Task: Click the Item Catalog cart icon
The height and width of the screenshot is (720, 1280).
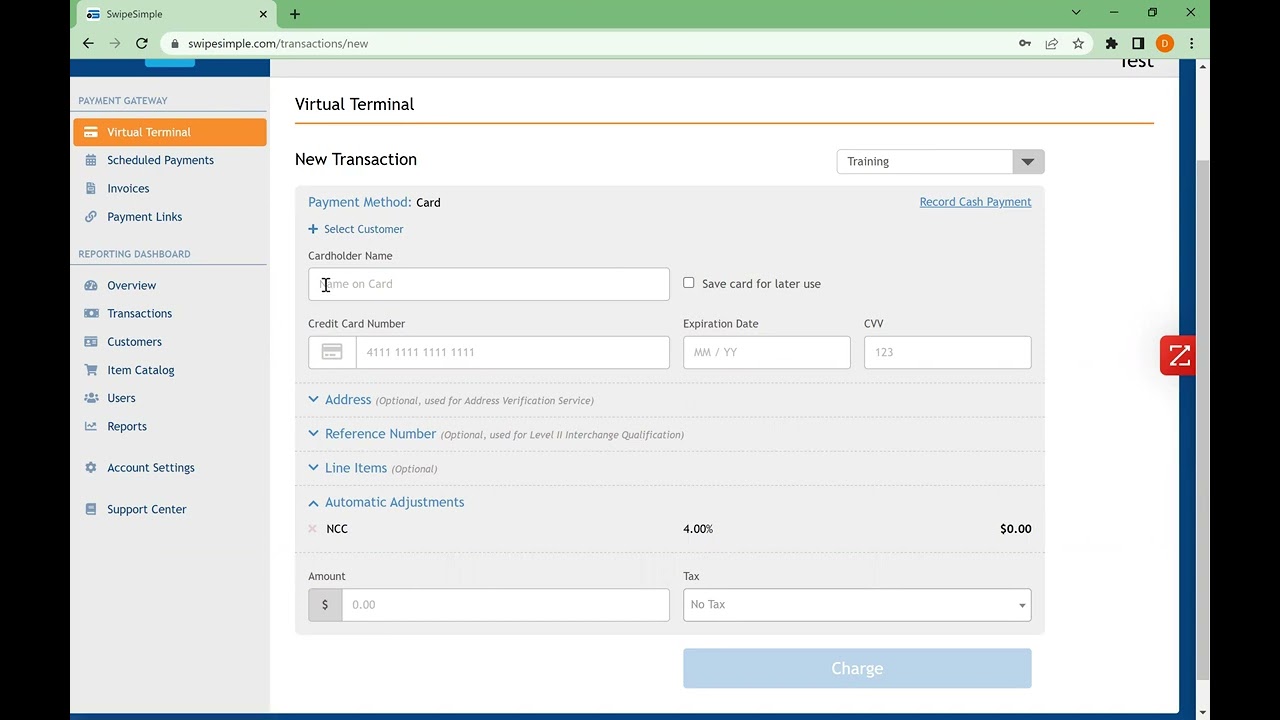Action: click(91, 369)
